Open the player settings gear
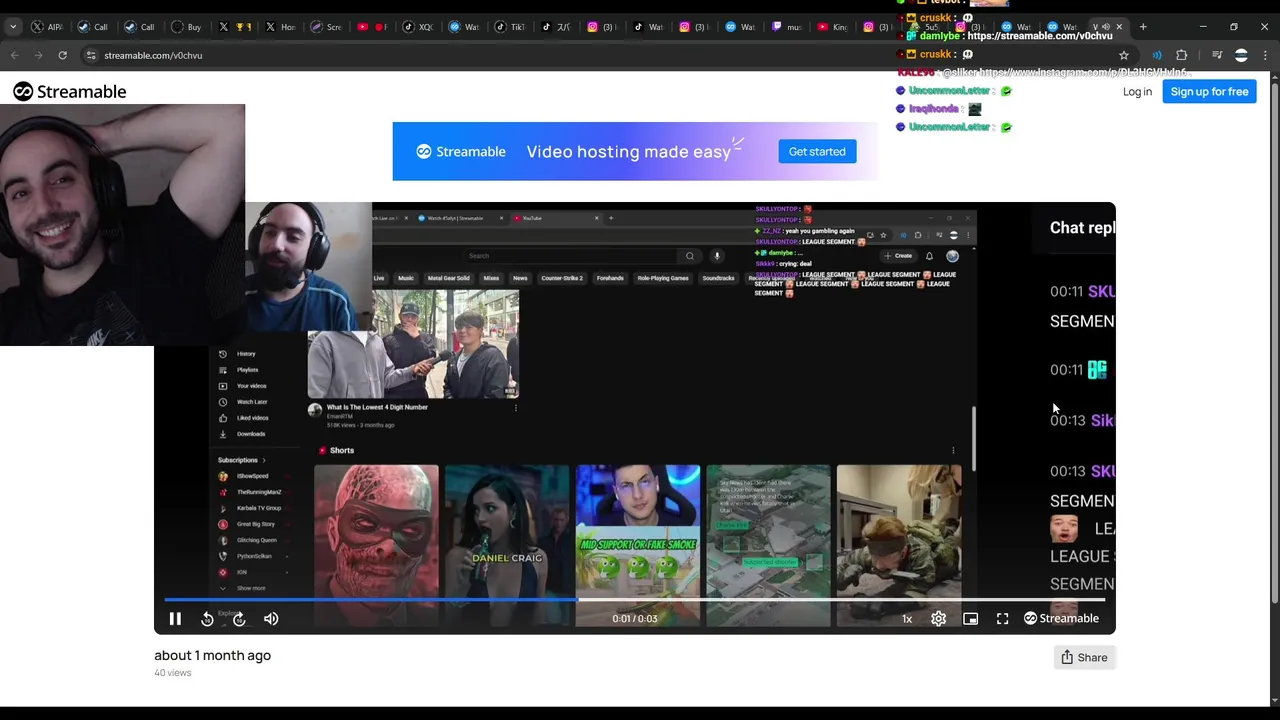The width and height of the screenshot is (1280, 720). (938, 619)
